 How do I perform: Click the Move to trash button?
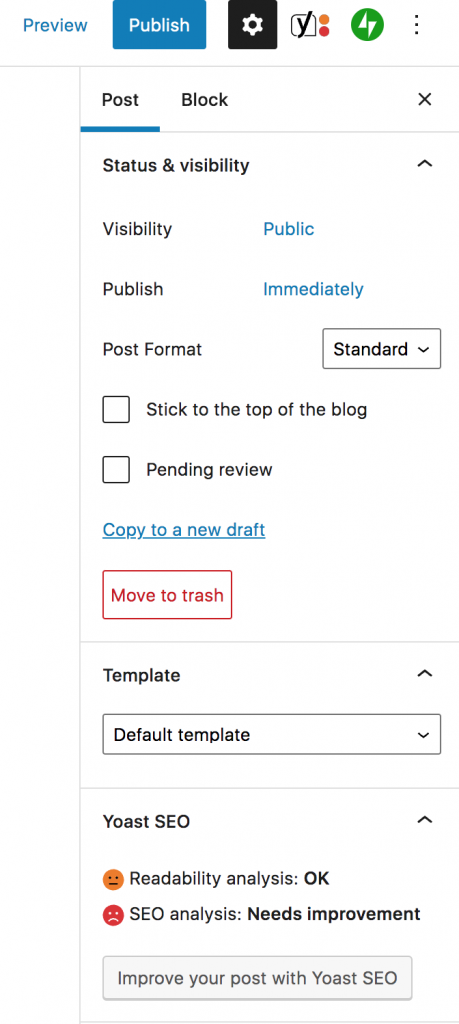coord(167,595)
